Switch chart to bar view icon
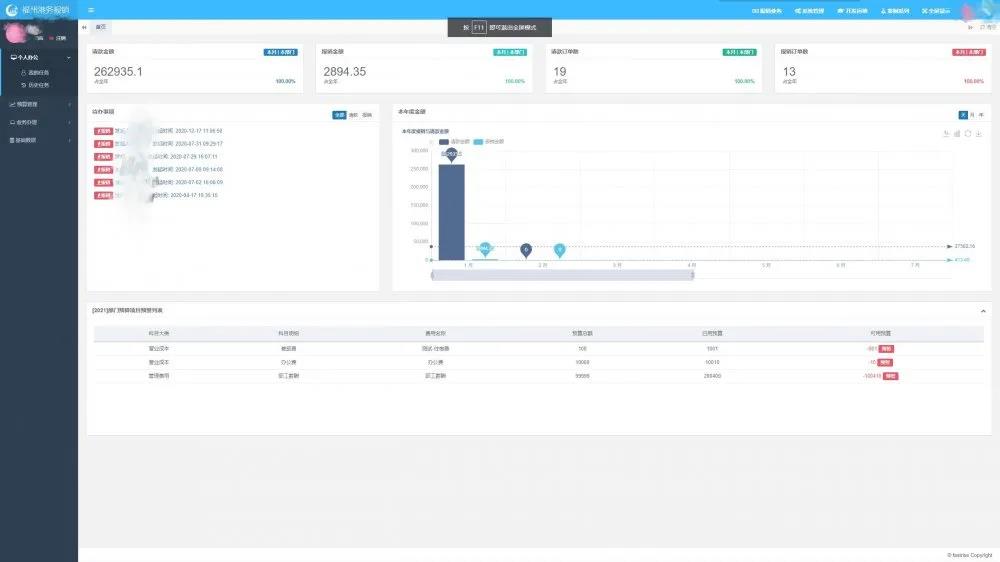The width and height of the screenshot is (1000, 562). coord(957,133)
